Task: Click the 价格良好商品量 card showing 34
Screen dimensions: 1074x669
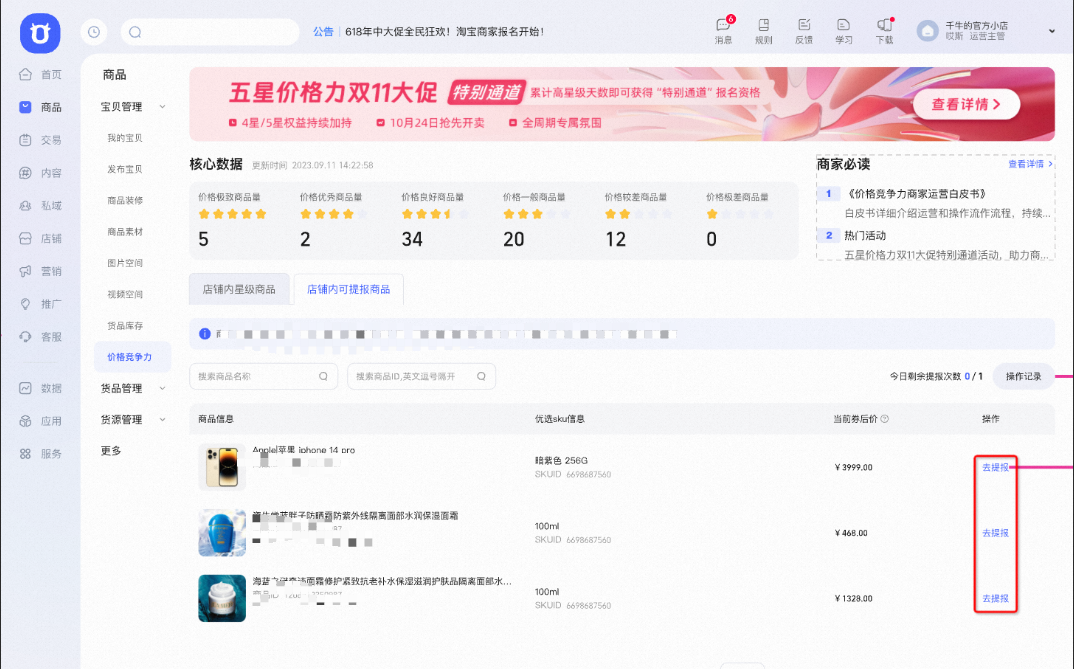Action: [436, 220]
